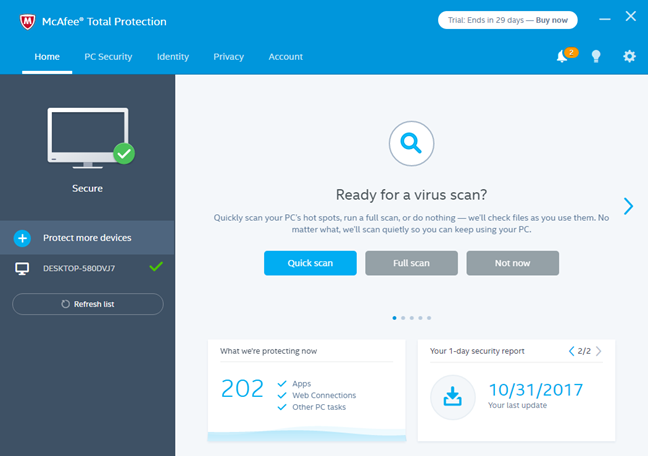Click the orange notification count badge
This screenshot has width=648, height=456.
coord(571,52)
